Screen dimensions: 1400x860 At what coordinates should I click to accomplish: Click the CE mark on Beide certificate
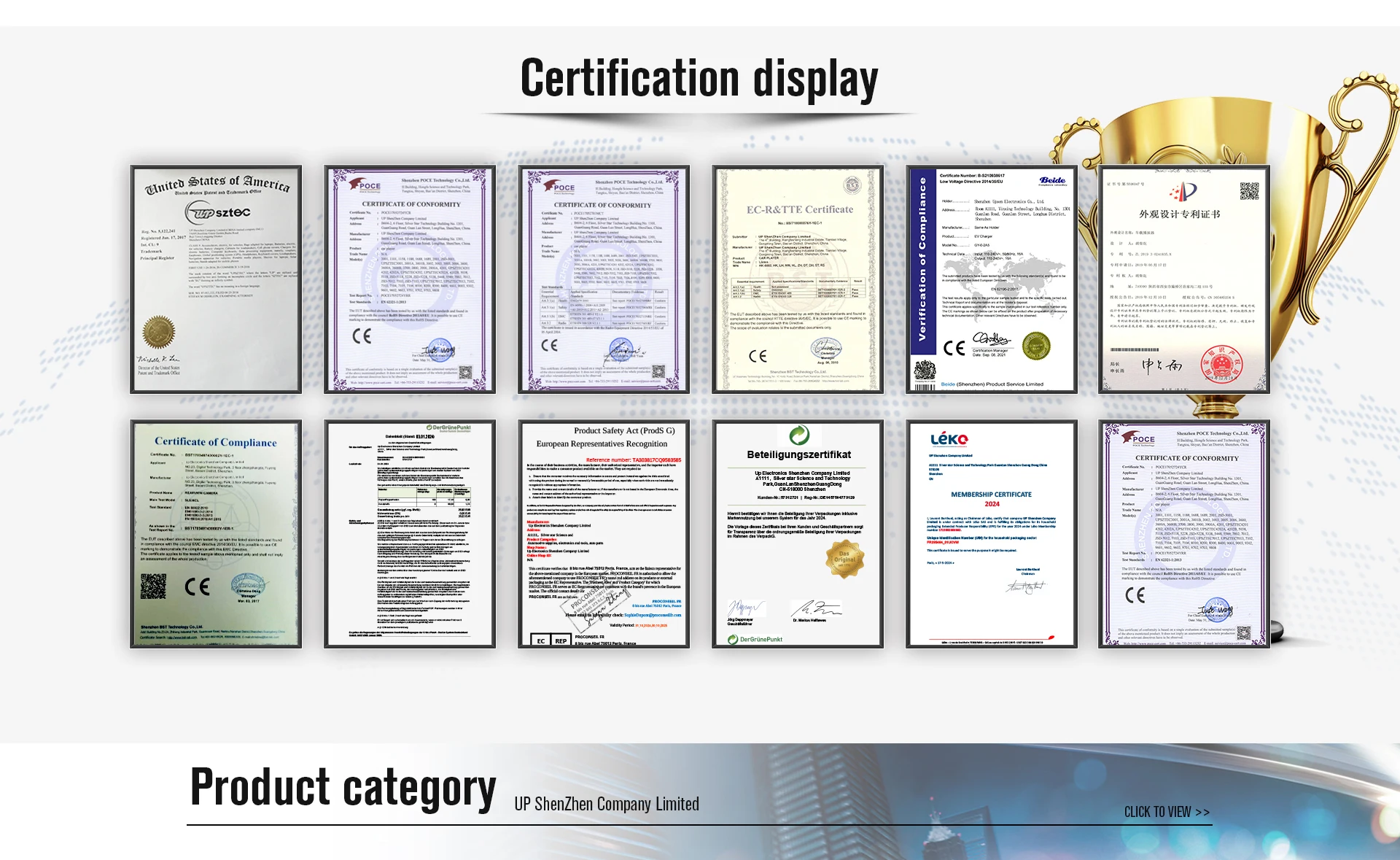(x=954, y=348)
